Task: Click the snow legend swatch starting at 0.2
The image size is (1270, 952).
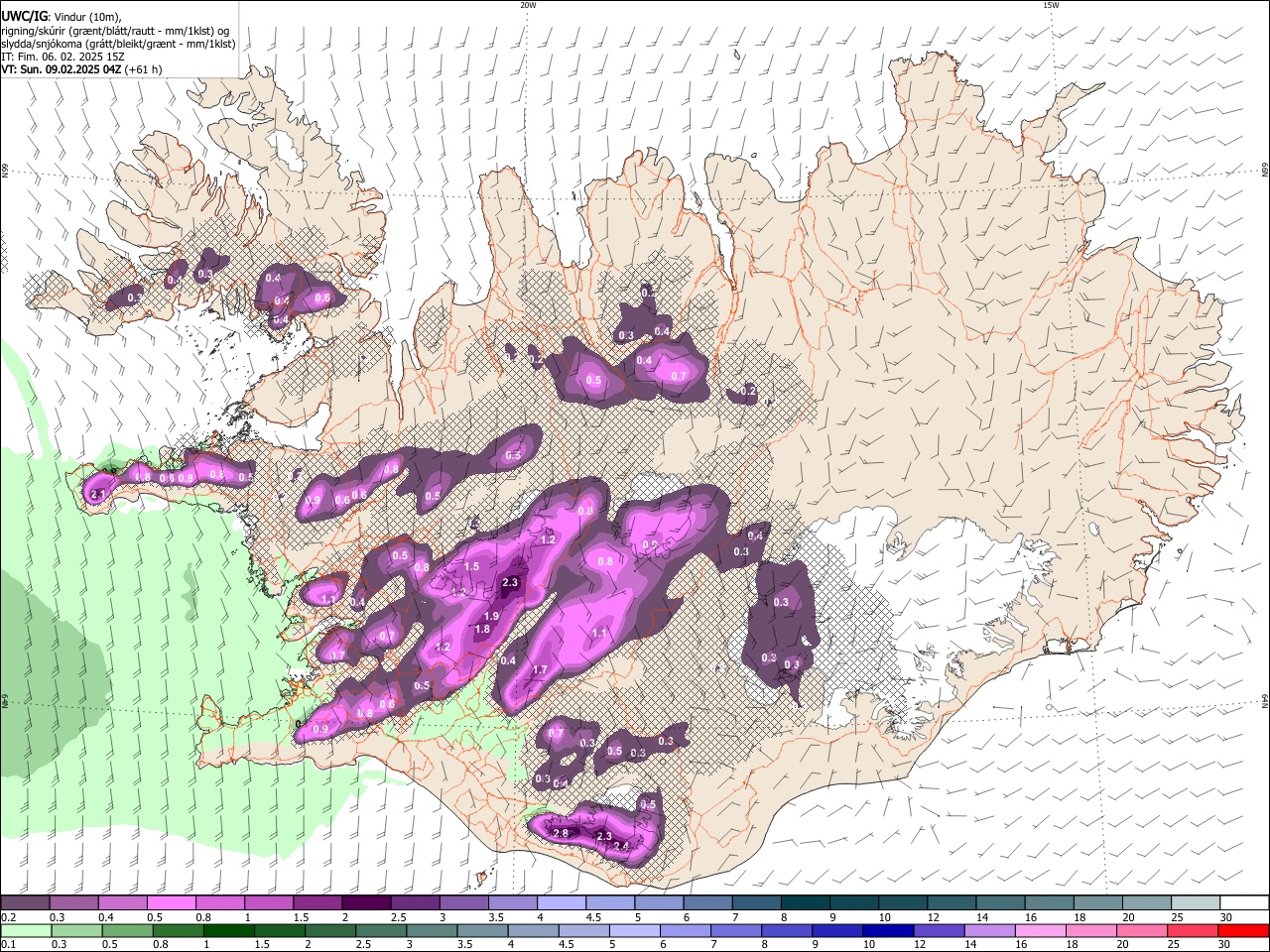Action: click(x=25, y=903)
